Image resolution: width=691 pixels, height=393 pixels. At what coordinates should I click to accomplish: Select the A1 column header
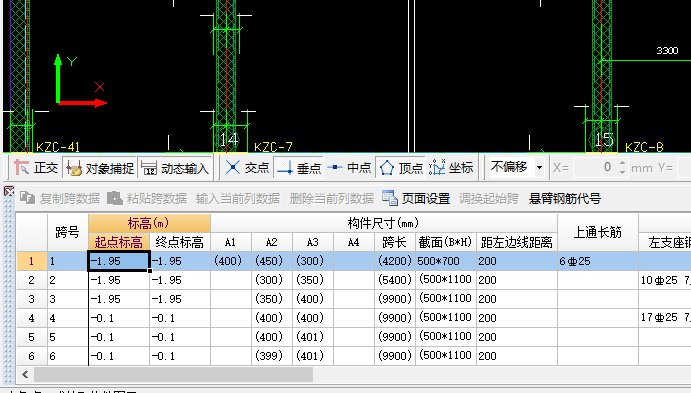(230, 242)
